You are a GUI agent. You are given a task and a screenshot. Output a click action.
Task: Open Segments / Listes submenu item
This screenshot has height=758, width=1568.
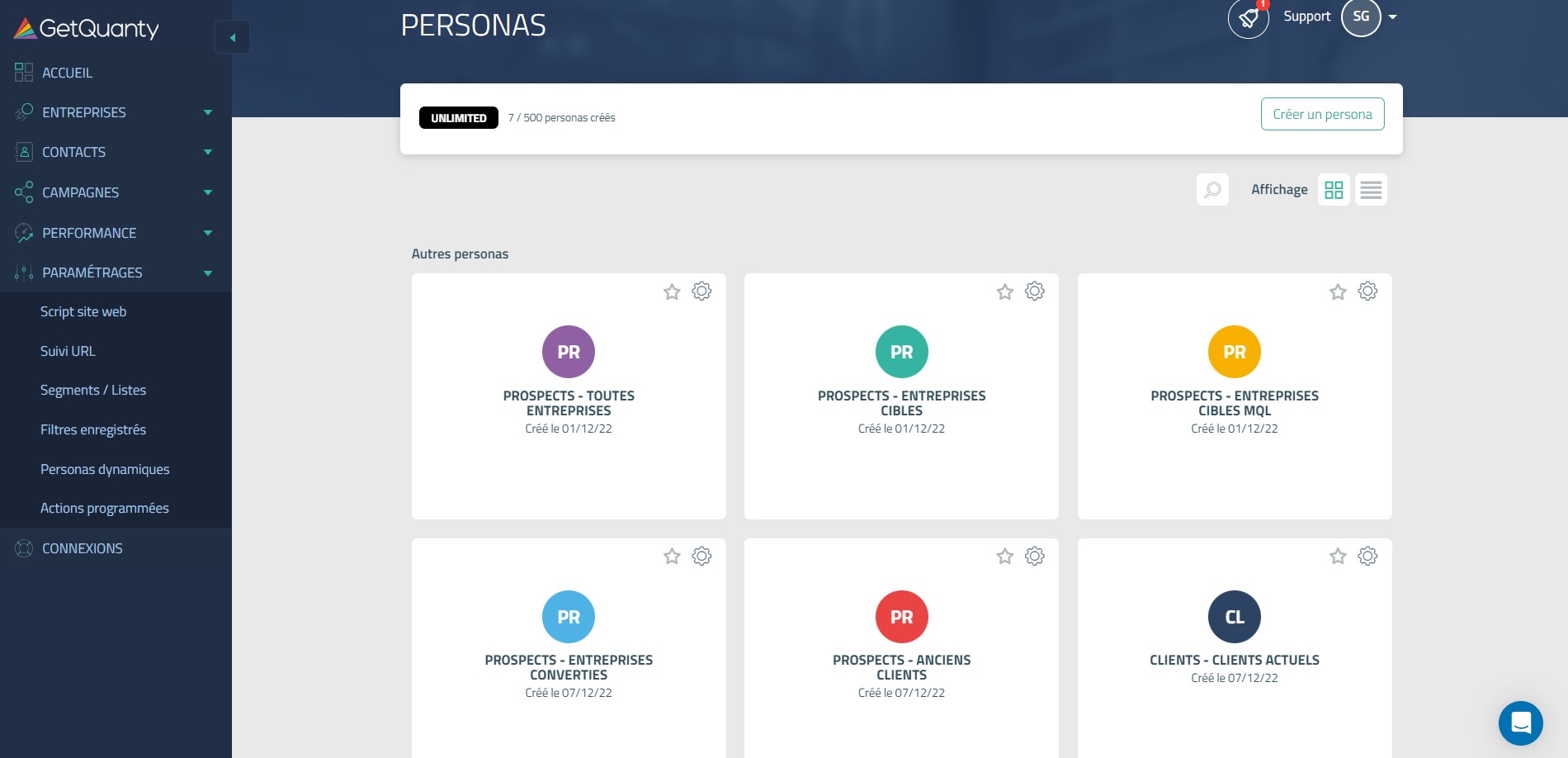pyautogui.click(x=93, y=390)
